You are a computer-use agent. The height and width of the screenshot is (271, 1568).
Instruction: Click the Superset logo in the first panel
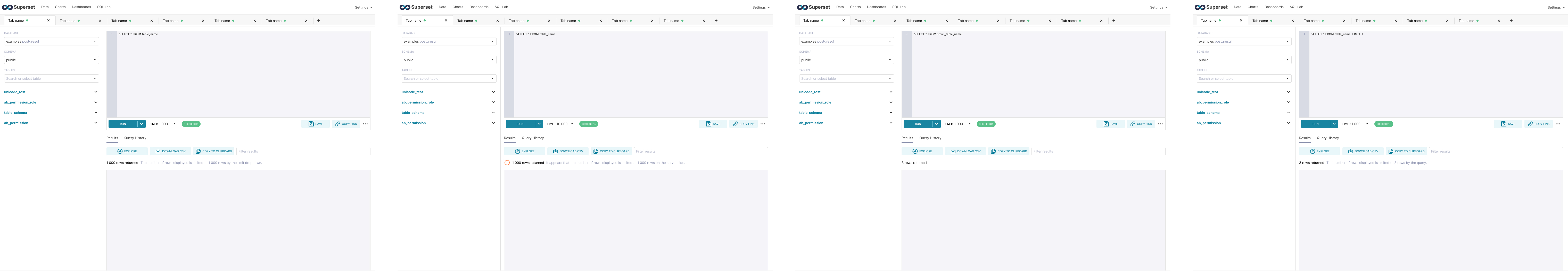19,7
